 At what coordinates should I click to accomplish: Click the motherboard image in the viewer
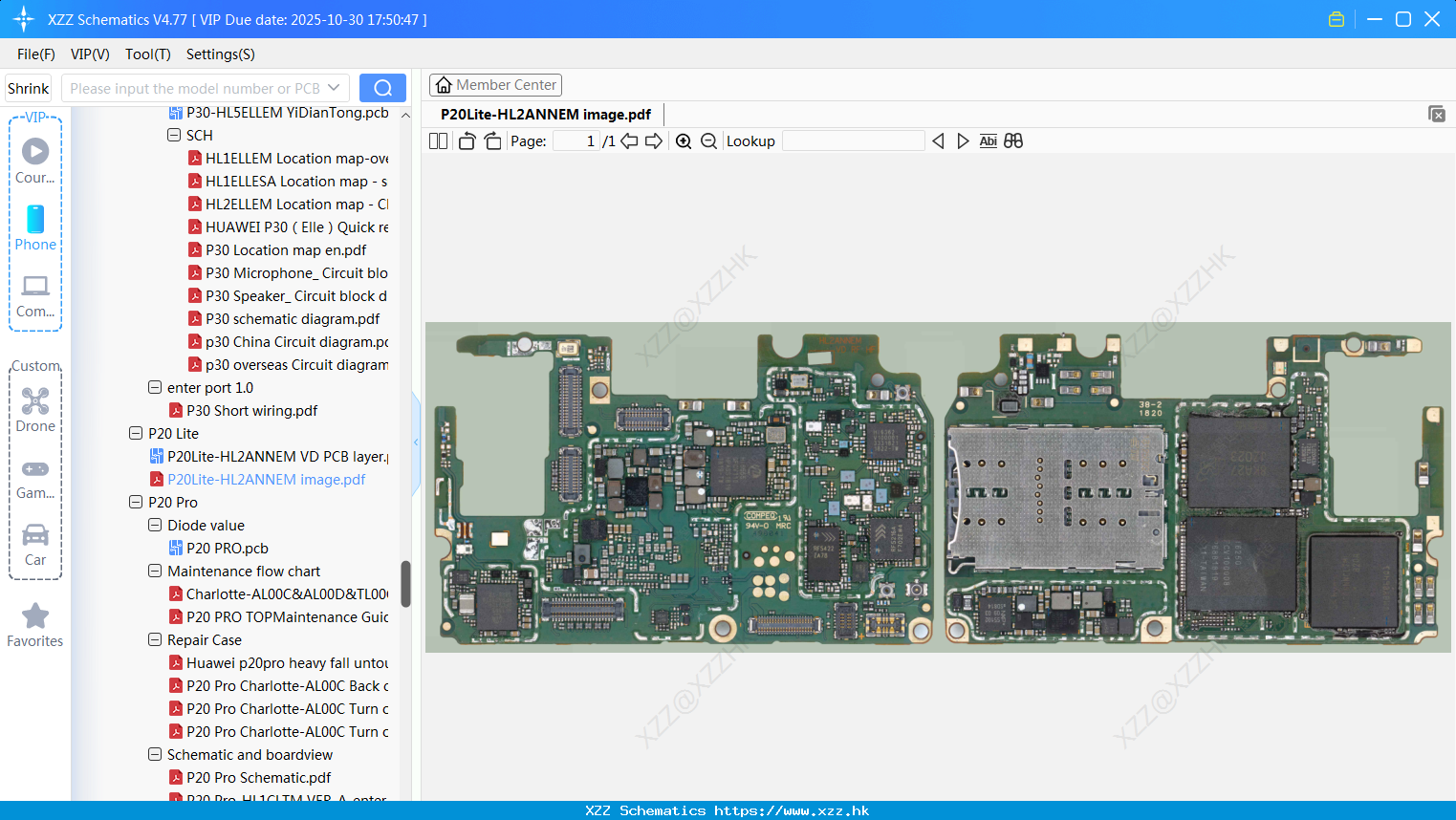[x=938, y=487]
